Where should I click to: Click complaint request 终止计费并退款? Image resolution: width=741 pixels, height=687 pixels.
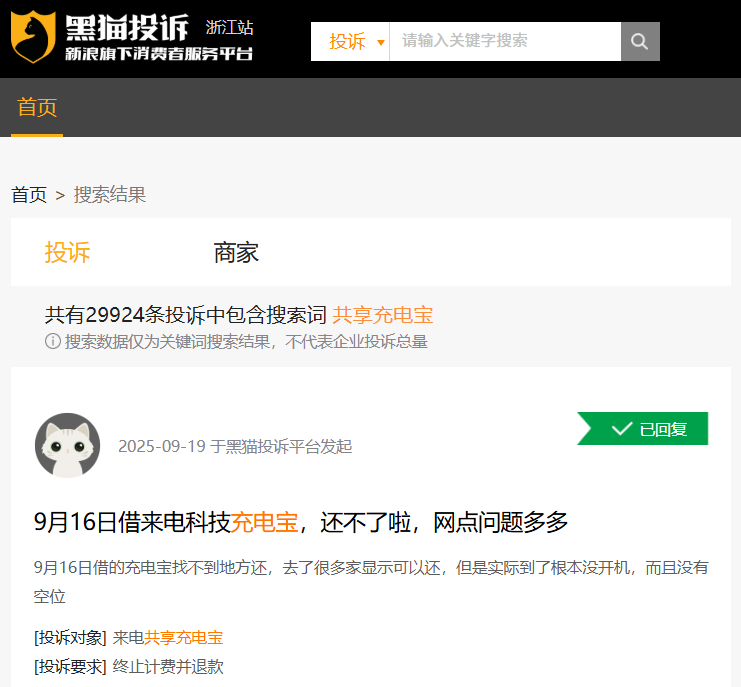point(168,666)
